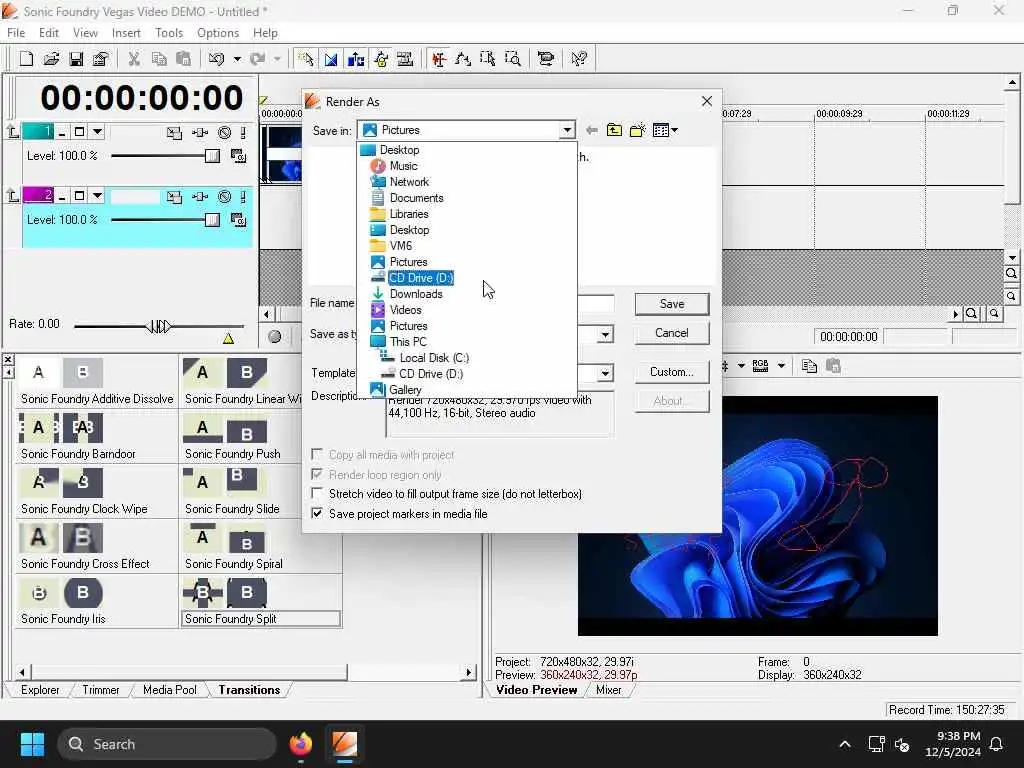1024x768 pixels.
Task: Select the zoom edit tool magnifier icon
Action: pyautogui.click(x=513, y=59)
